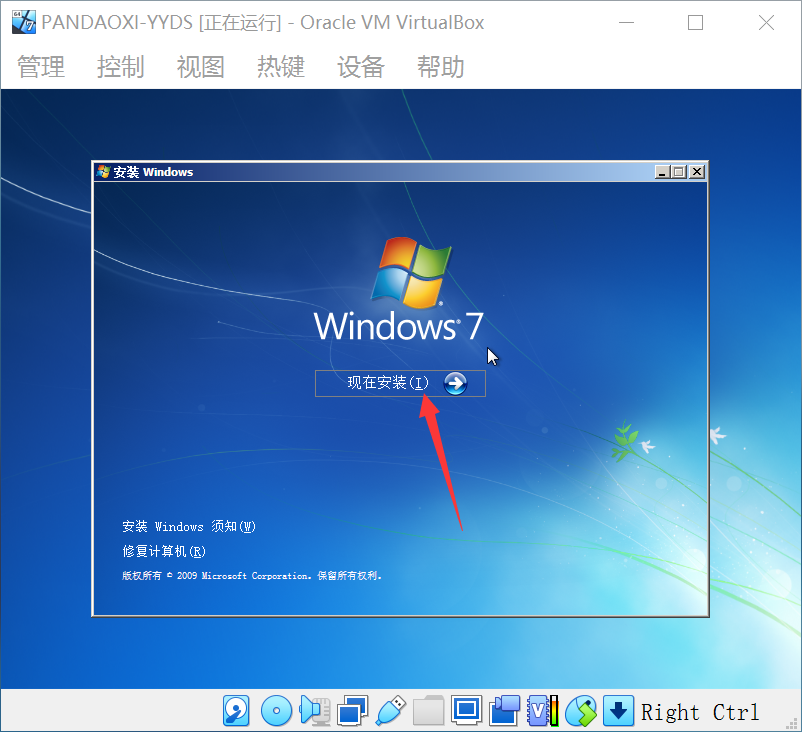Click the blue arrow on install button
Viewport: 802px width, 732px height.
pos(455,383)
